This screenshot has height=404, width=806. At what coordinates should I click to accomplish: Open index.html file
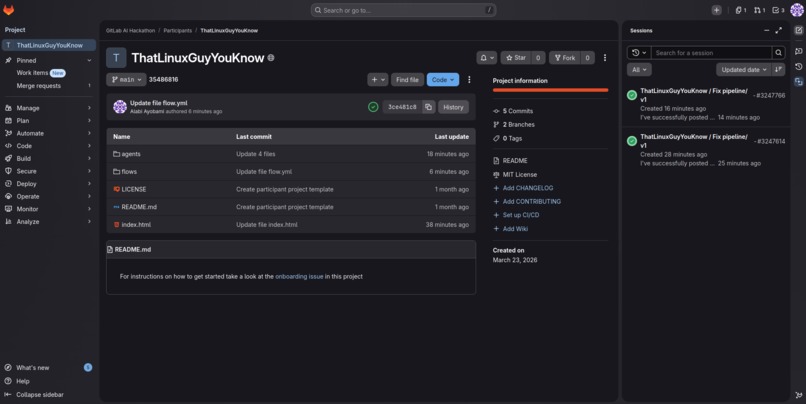coord(136,225)
